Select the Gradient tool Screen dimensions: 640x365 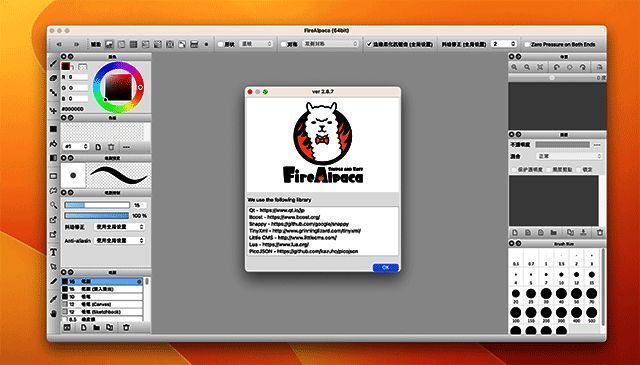(53, 158)
